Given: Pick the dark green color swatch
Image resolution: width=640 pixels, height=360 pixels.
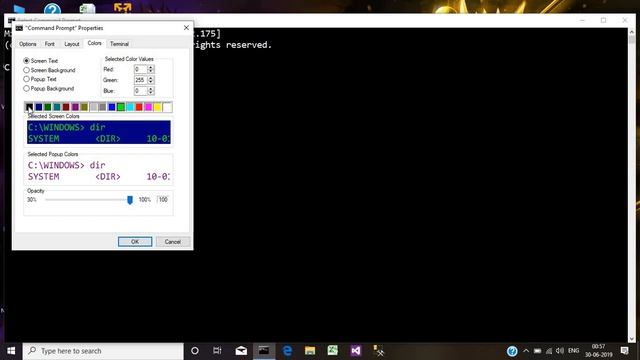Looking at the screenshot, I should point(48,107).
